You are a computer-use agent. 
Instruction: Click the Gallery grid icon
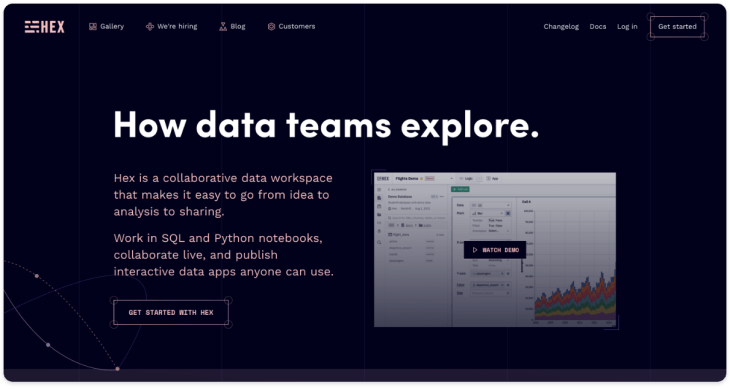click(93, 27)
